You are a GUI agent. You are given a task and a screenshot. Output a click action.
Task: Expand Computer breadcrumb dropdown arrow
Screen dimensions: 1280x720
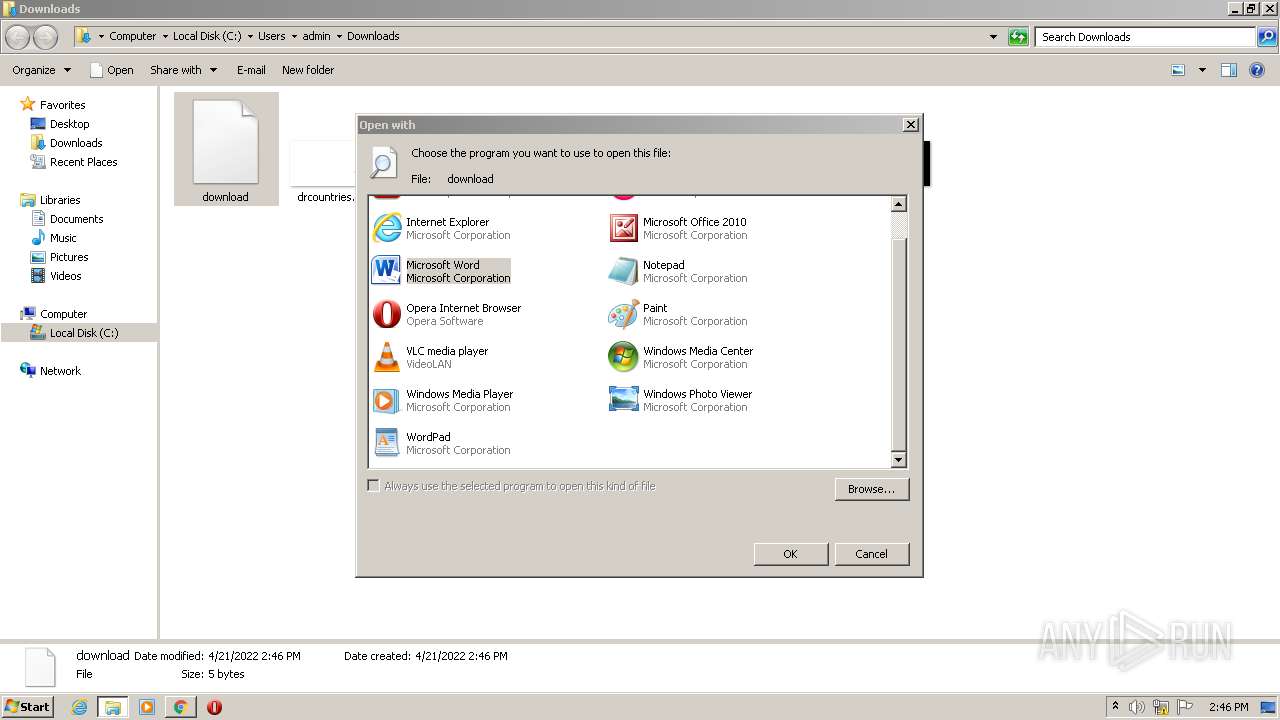(x=165, y=36)
